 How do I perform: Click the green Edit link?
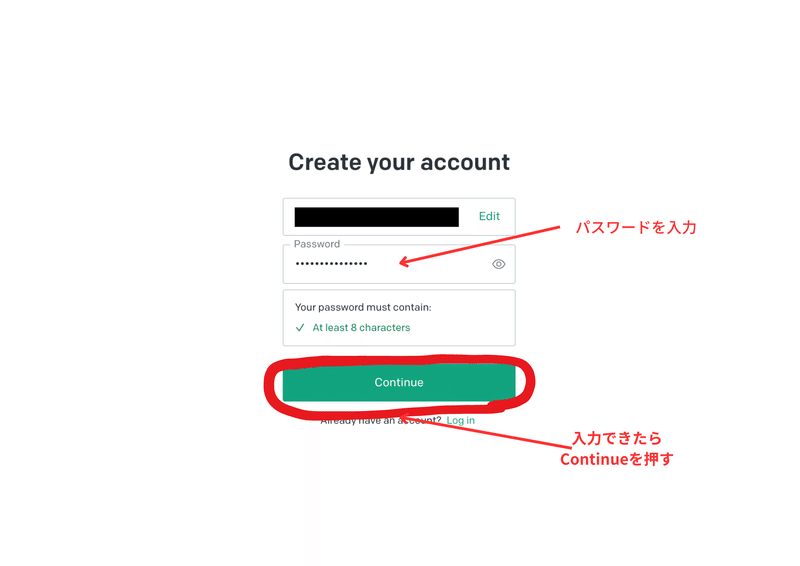489,216
